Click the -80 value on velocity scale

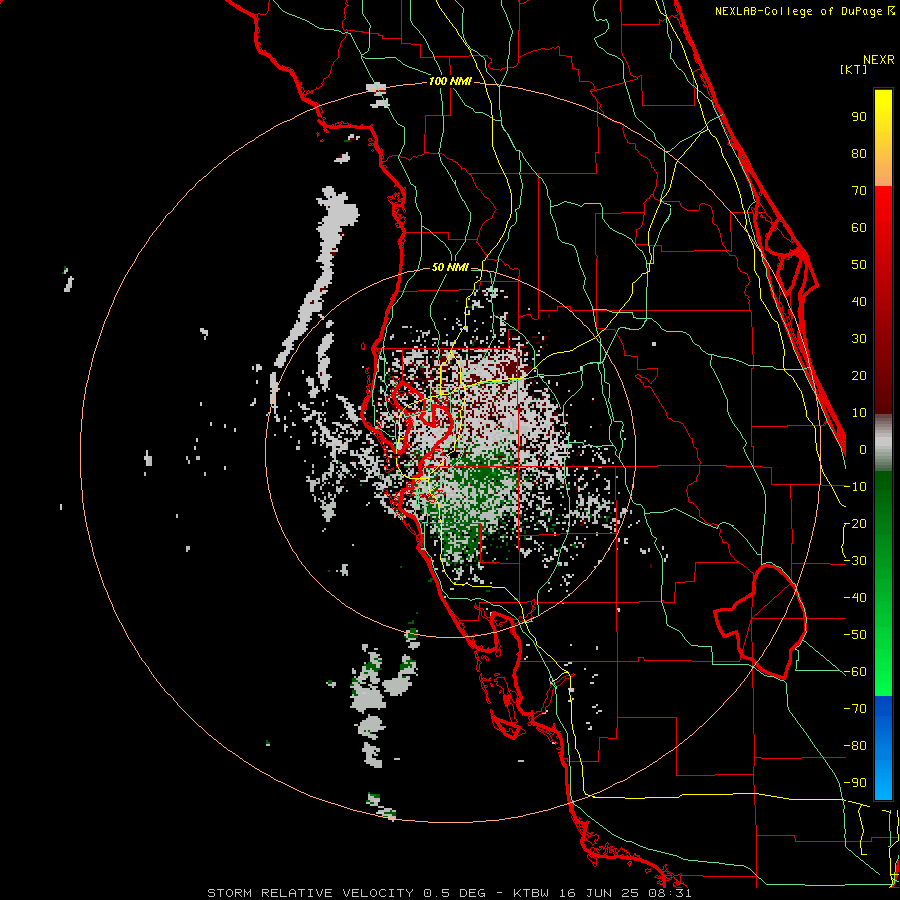[855, 746]
